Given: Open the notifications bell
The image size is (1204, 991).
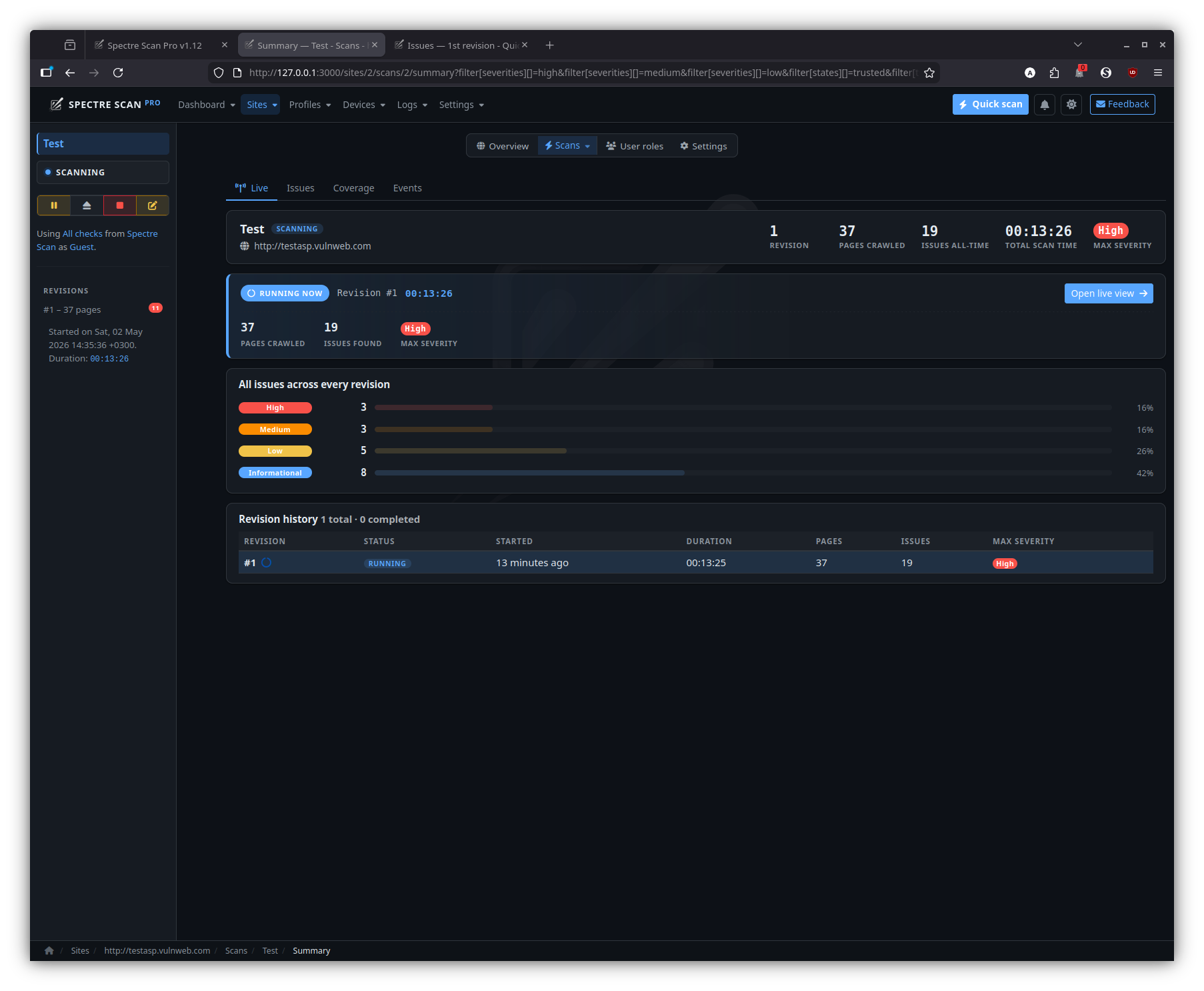Looking at the screenshot, I should click(1045, 105).
